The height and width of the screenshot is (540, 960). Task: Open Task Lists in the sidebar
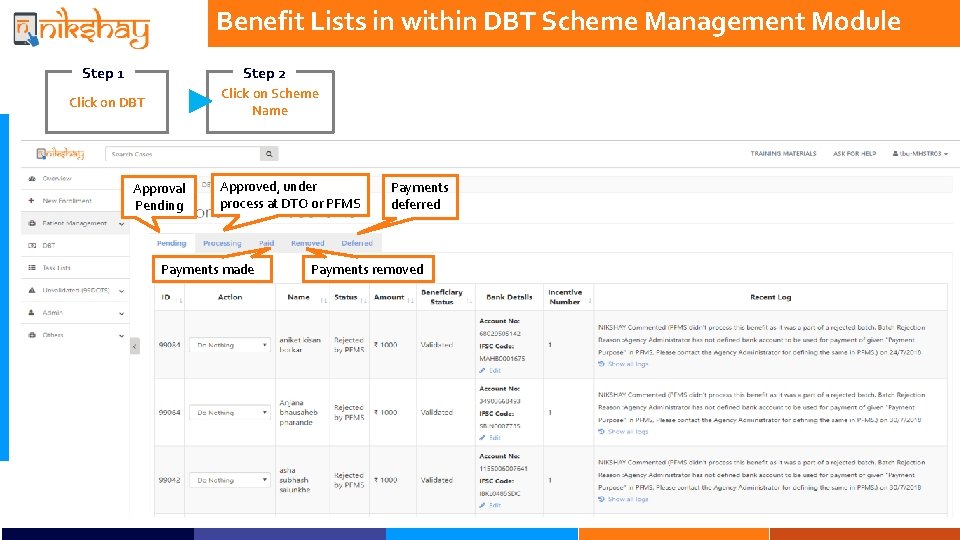(x=56, y=268)
